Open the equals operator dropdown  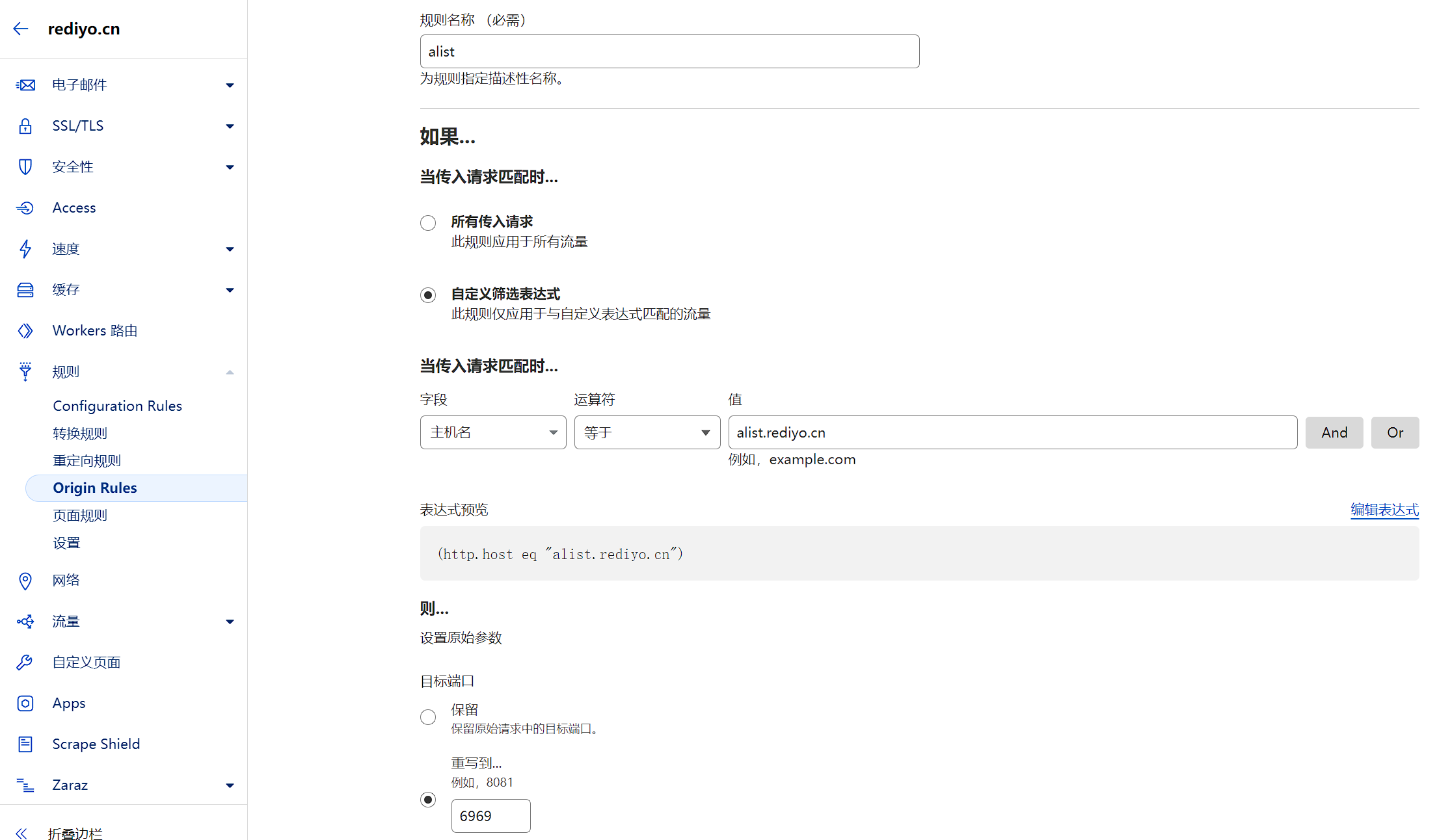click(647, 432)
